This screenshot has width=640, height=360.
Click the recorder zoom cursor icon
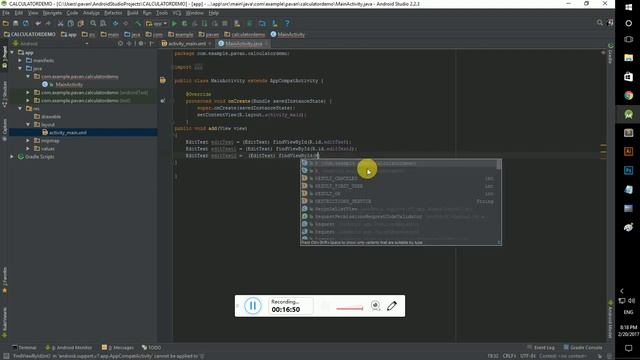[x=376, y=306]
